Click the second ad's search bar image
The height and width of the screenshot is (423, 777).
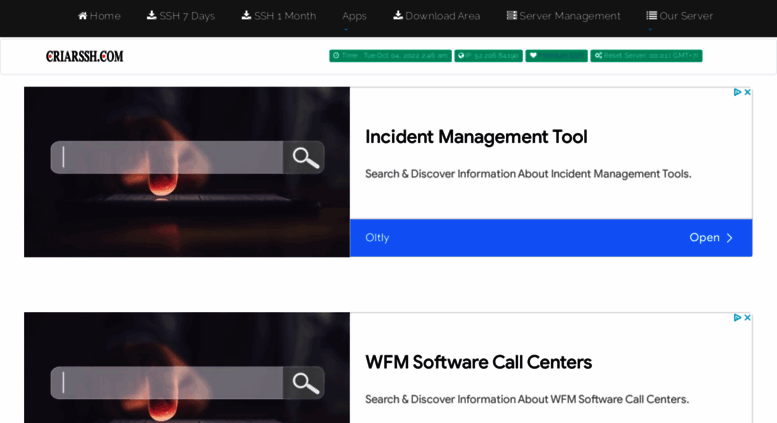(187, 383)
